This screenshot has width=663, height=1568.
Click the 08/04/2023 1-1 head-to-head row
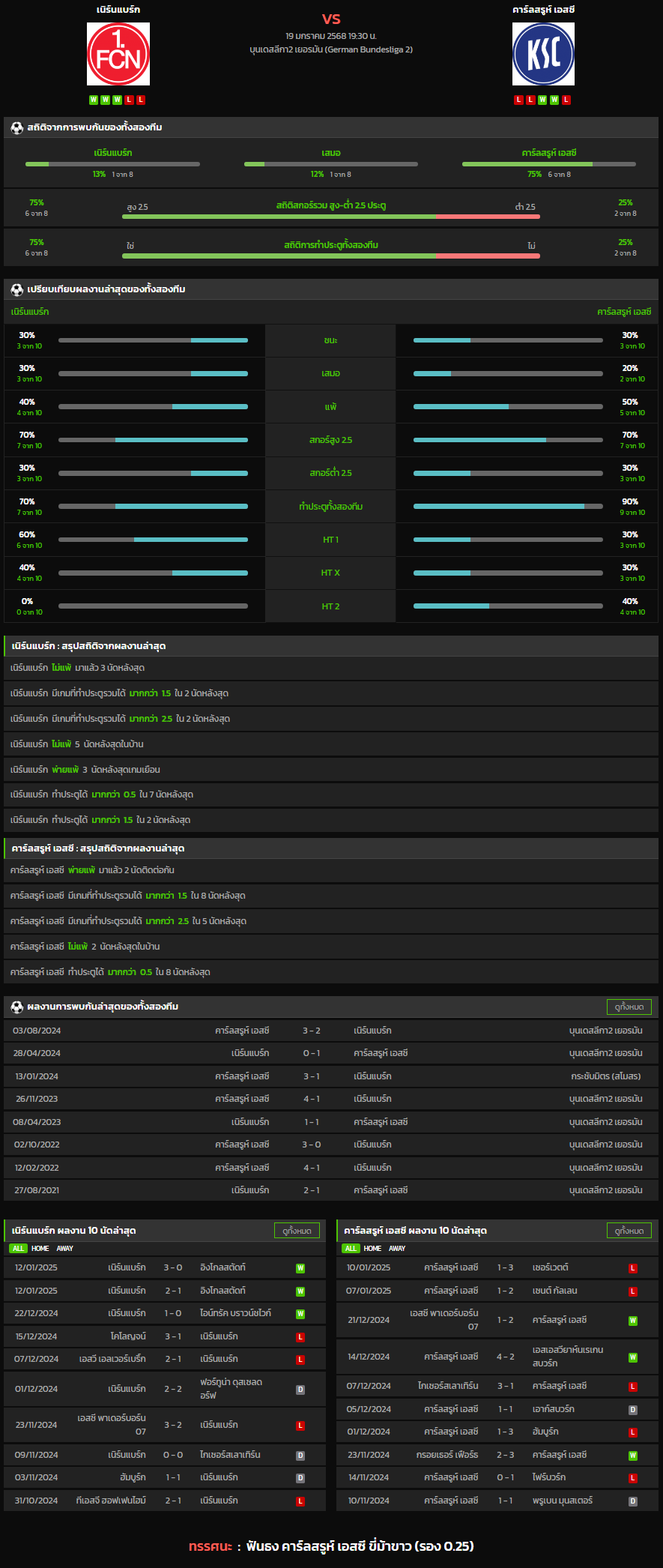tap(331, 1123)
